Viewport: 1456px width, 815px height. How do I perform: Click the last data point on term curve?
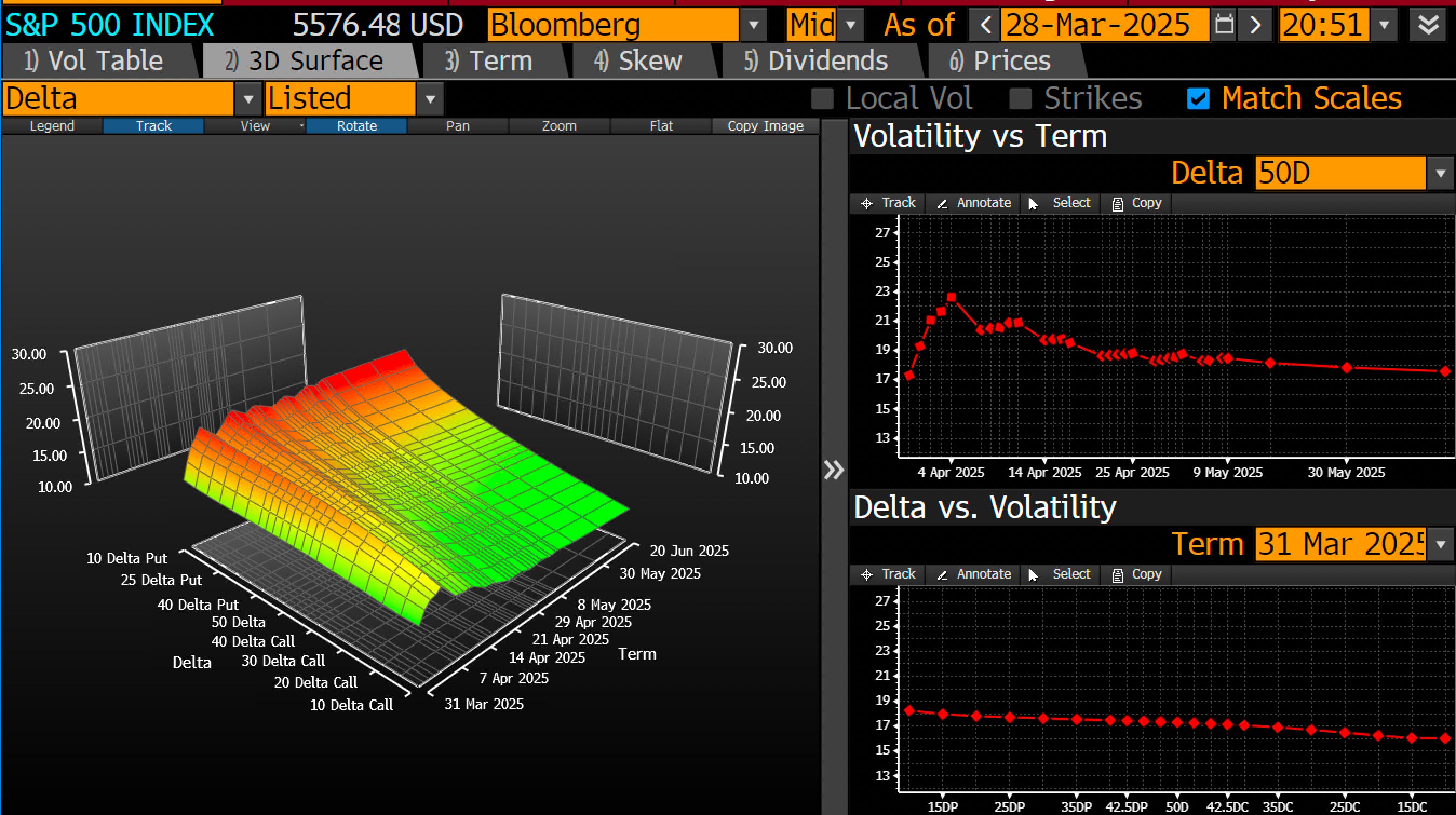pyautogui.click(x=1446, y=371)
